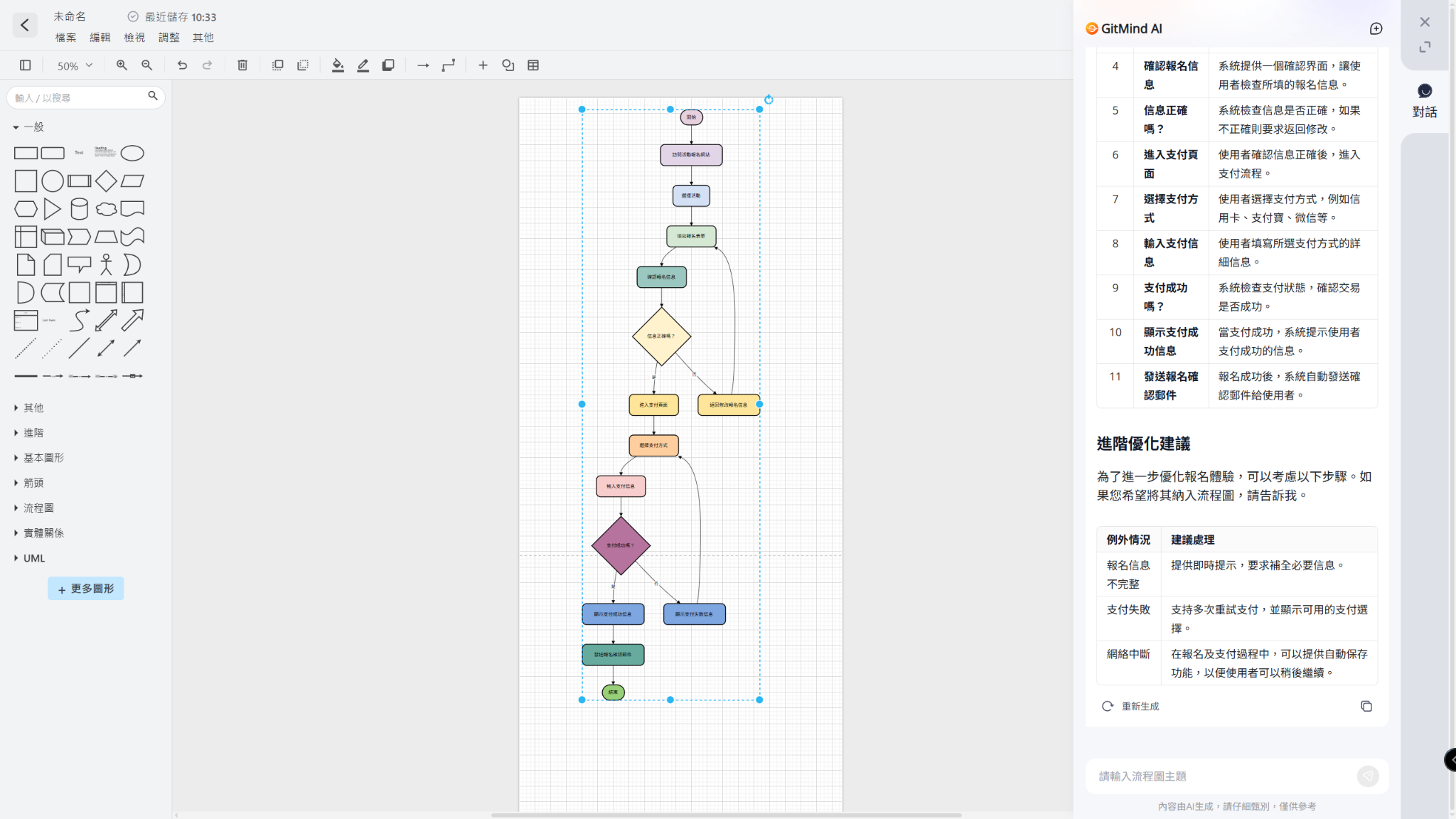Click the plus insert icon in toolbar

(x=483, y=65)
